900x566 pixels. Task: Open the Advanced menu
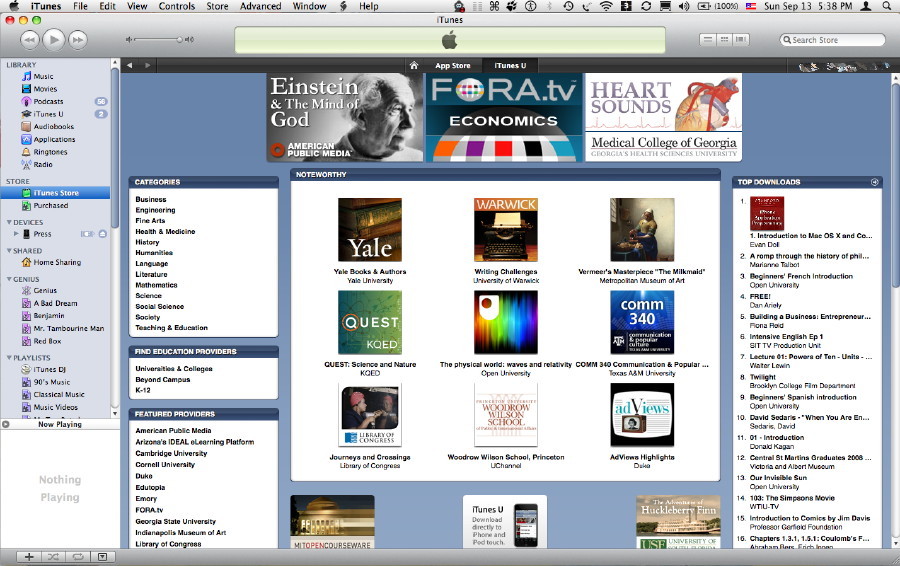coord(261,6)
